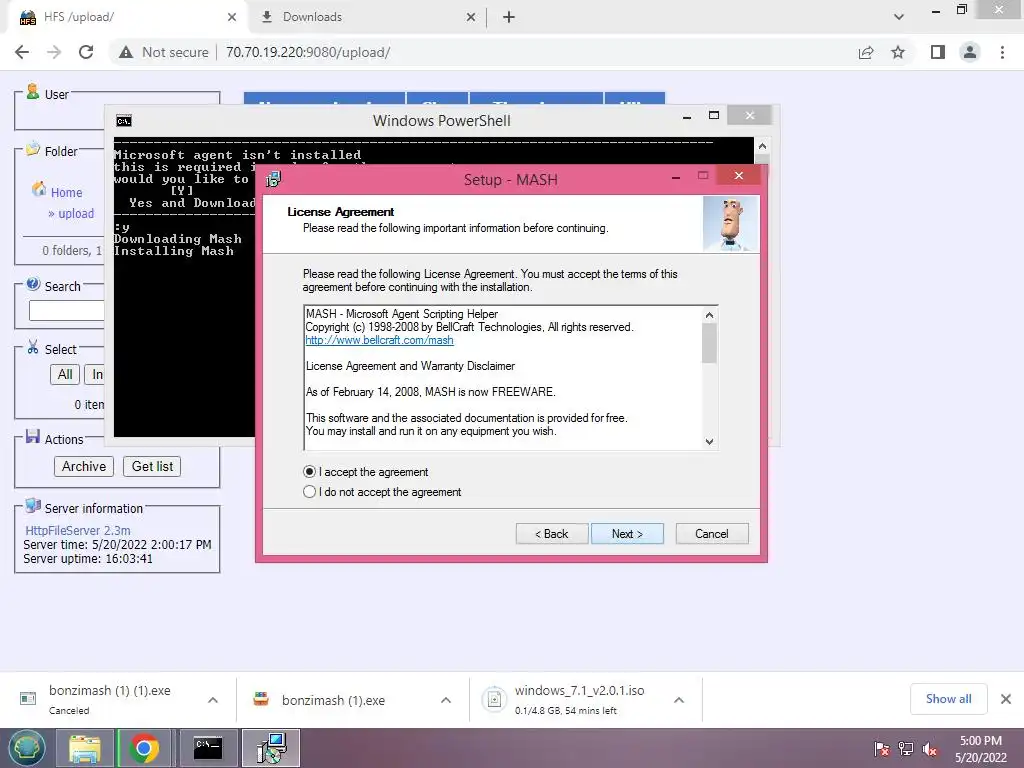1024x768 pixels.
Task: Click the Folder panel icon in HFS
Action: (33, 149)
